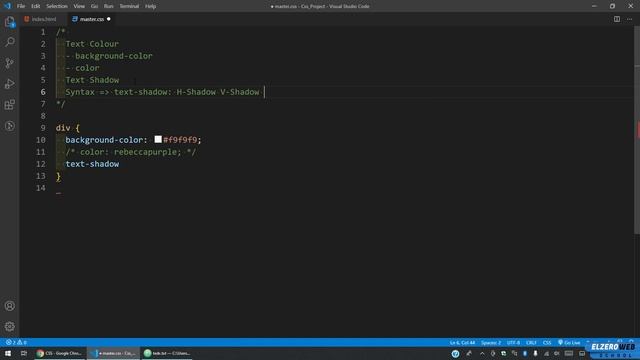Open the Run menu
640x360 pixels.
108,6
